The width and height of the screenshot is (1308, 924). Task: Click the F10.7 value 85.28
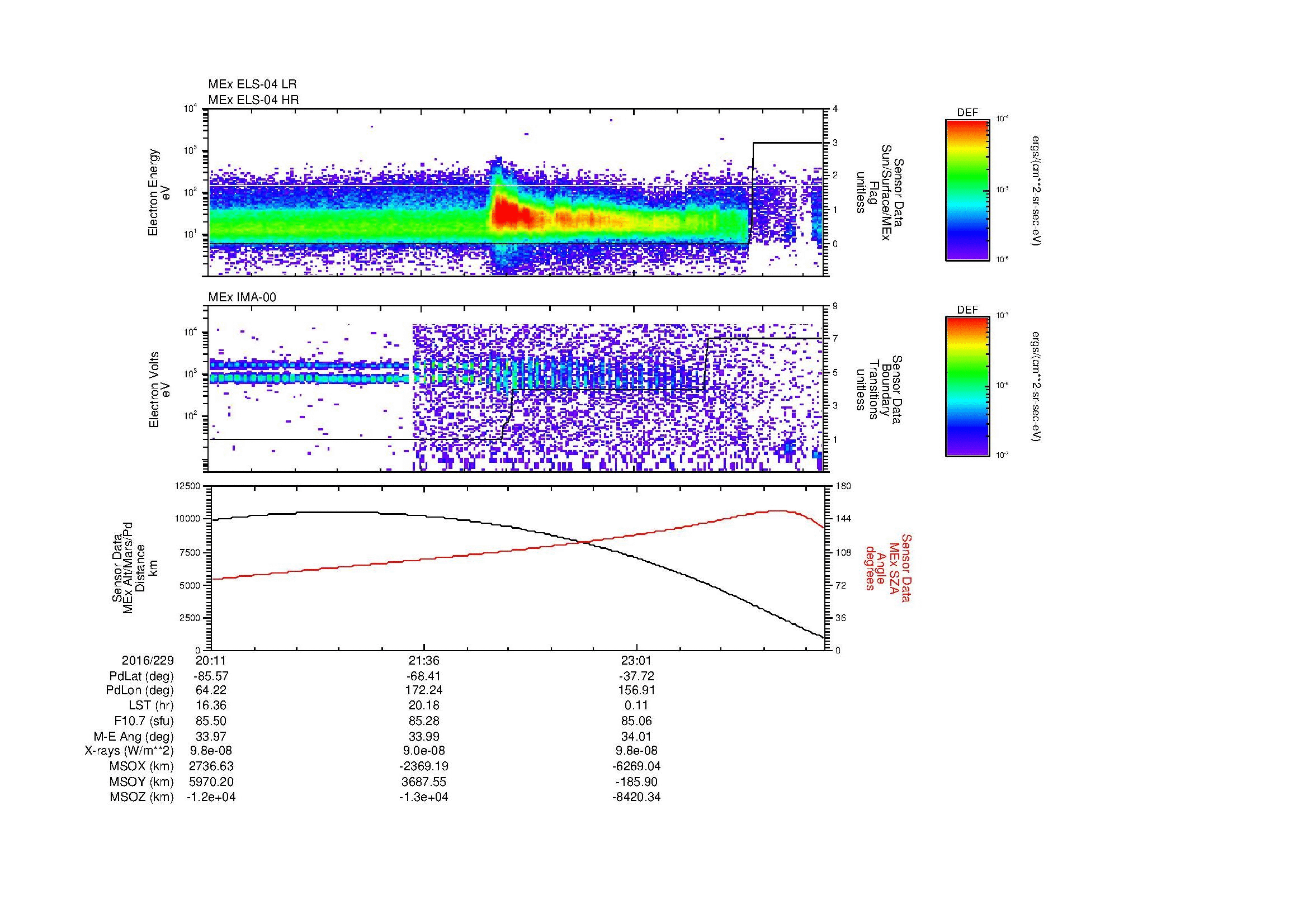[x=424, y=721]
